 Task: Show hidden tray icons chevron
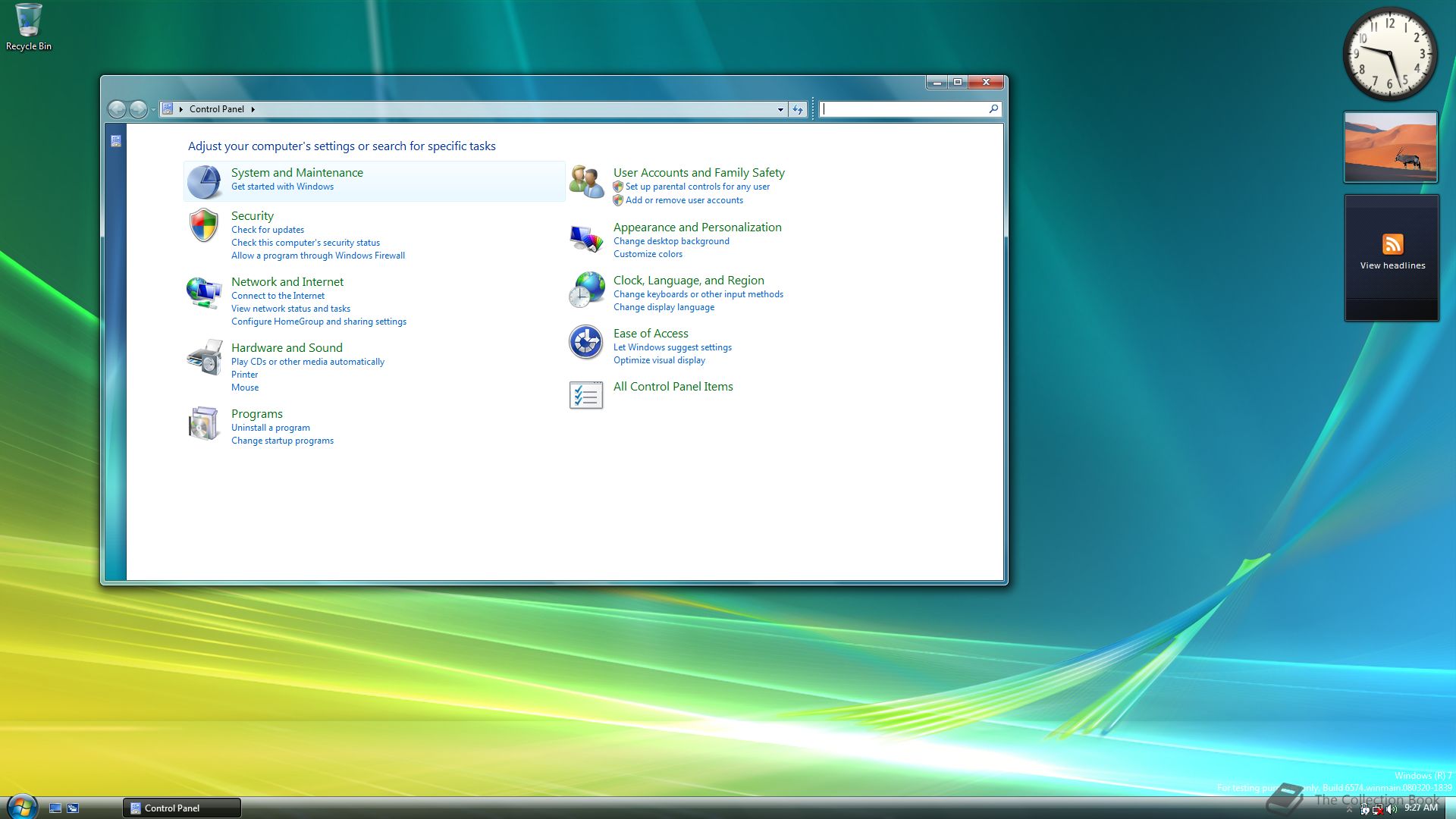pyautogui.click(x=1349, y=810)
